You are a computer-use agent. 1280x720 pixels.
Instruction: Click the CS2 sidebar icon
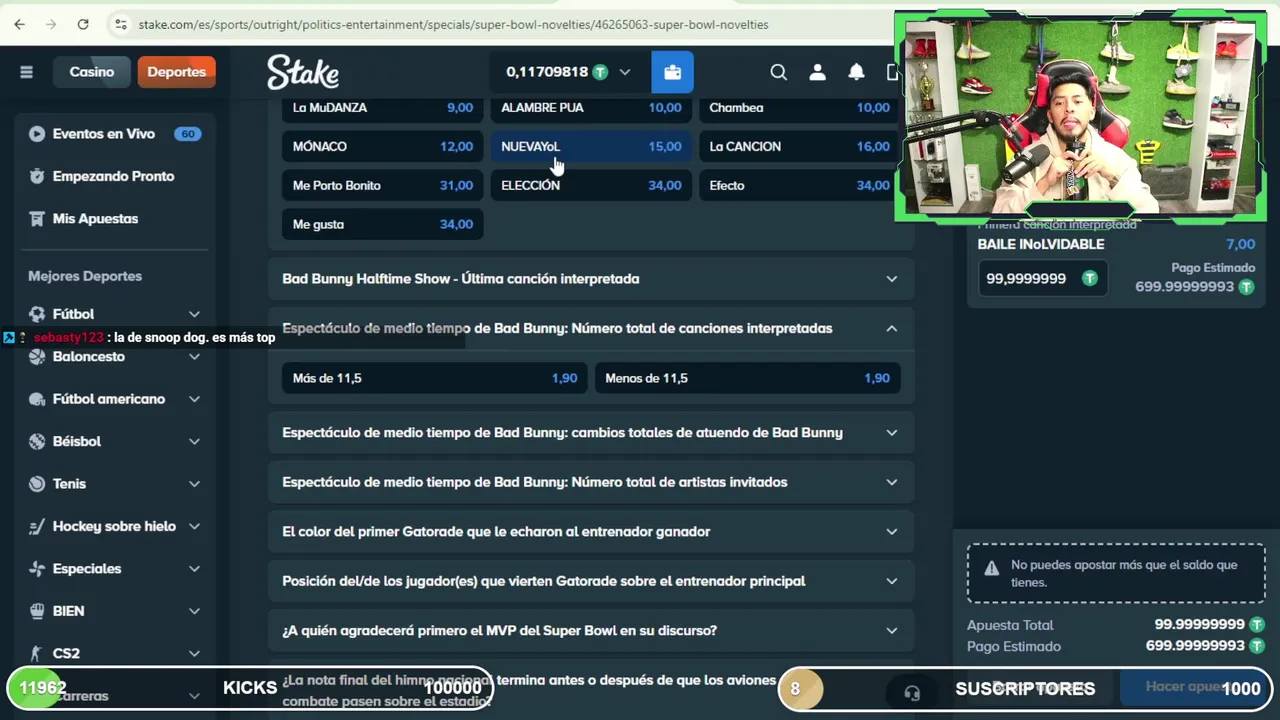(37, 653)
